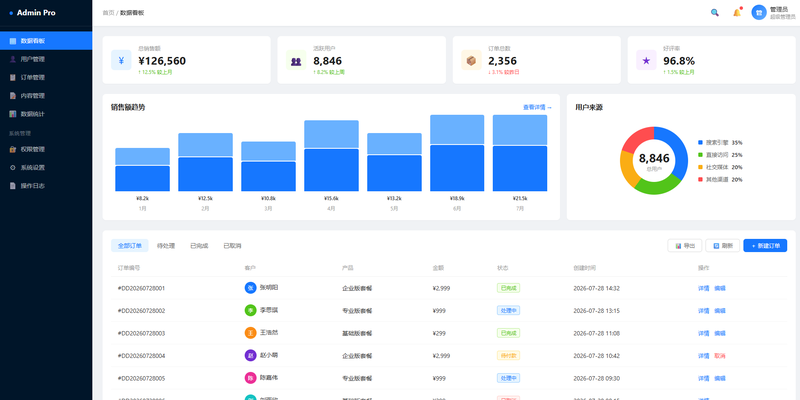Click the 导出 export button
Screen dimensions: 800x400
(685, 246)
